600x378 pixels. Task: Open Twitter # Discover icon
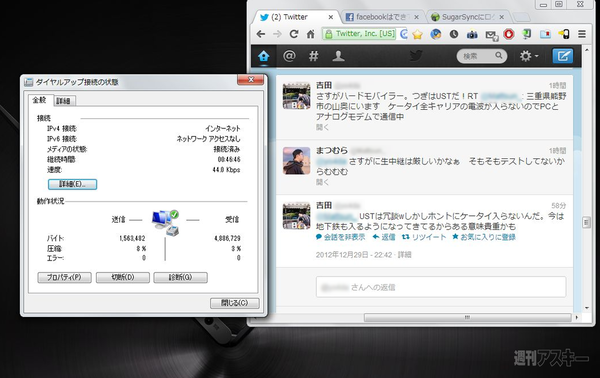point(313,56)
